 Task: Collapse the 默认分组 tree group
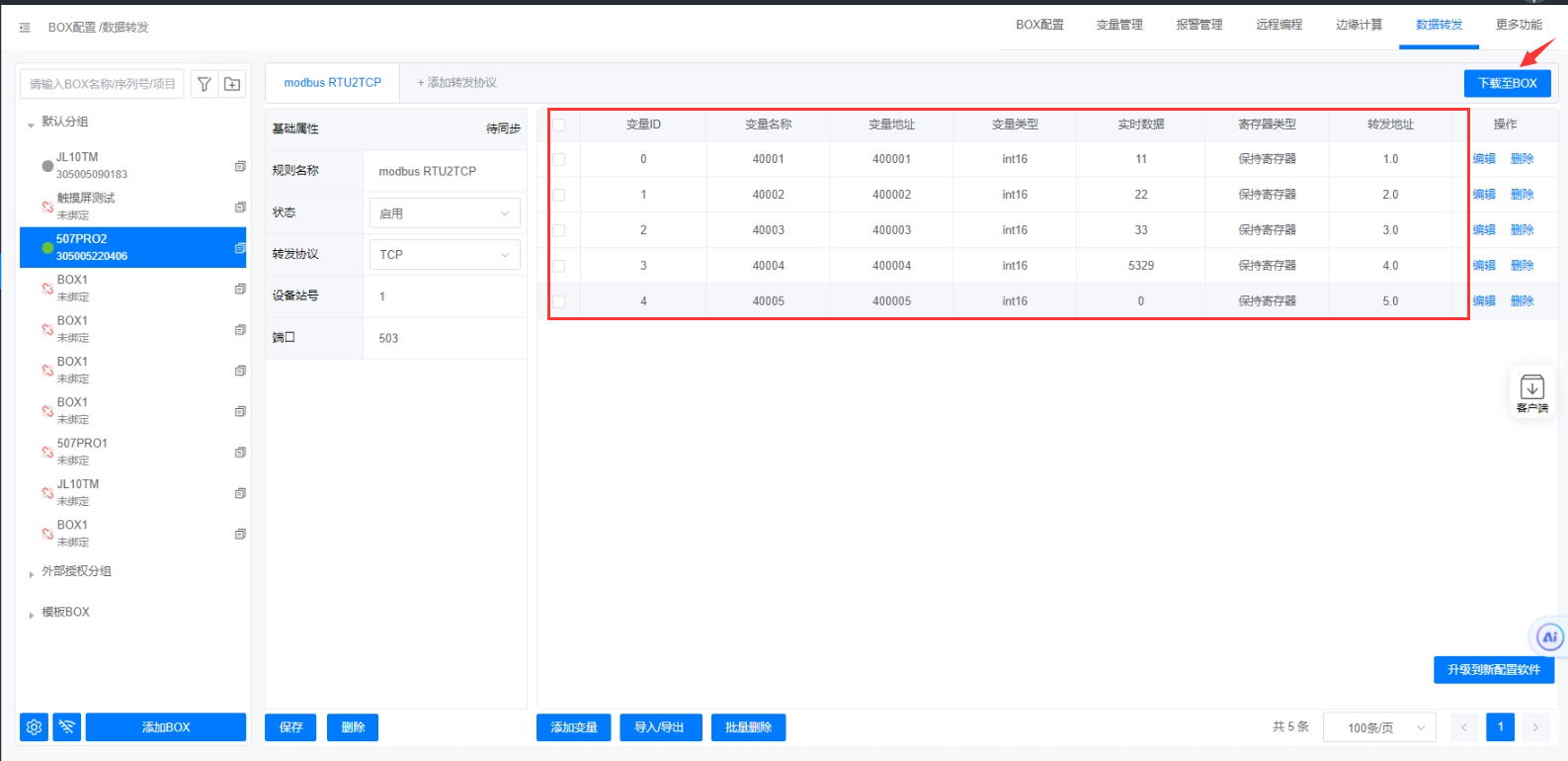[31, 125]
